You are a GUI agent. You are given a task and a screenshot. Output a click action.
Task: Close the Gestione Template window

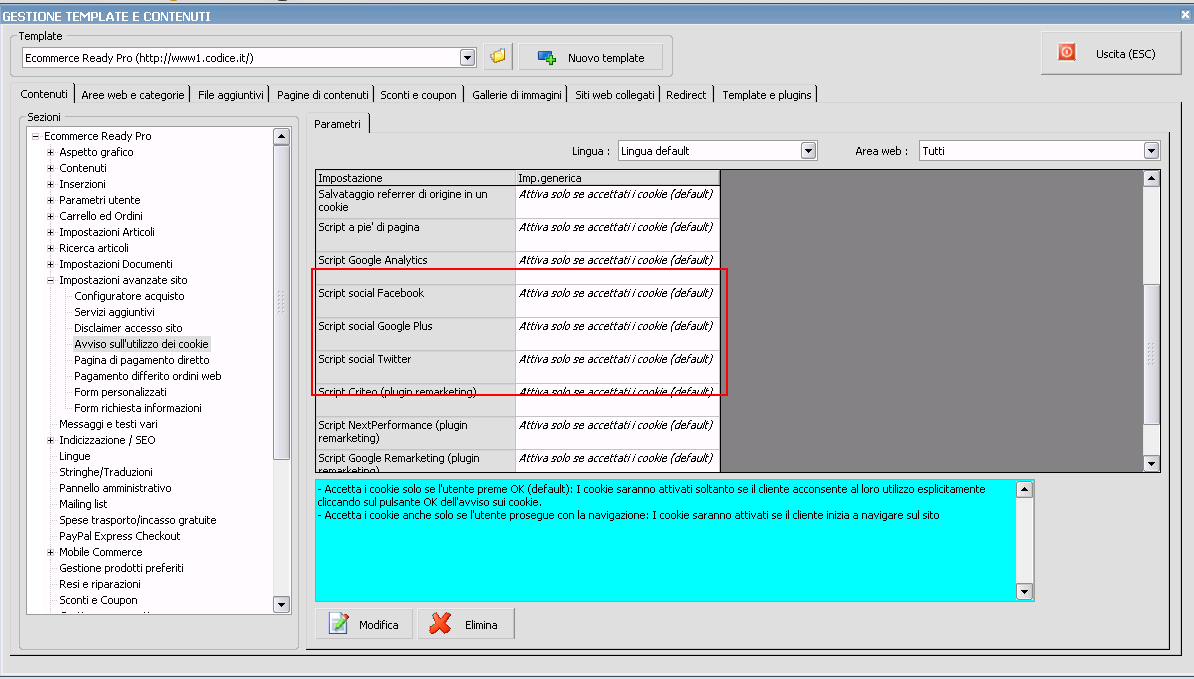[x=1186, y=14]
